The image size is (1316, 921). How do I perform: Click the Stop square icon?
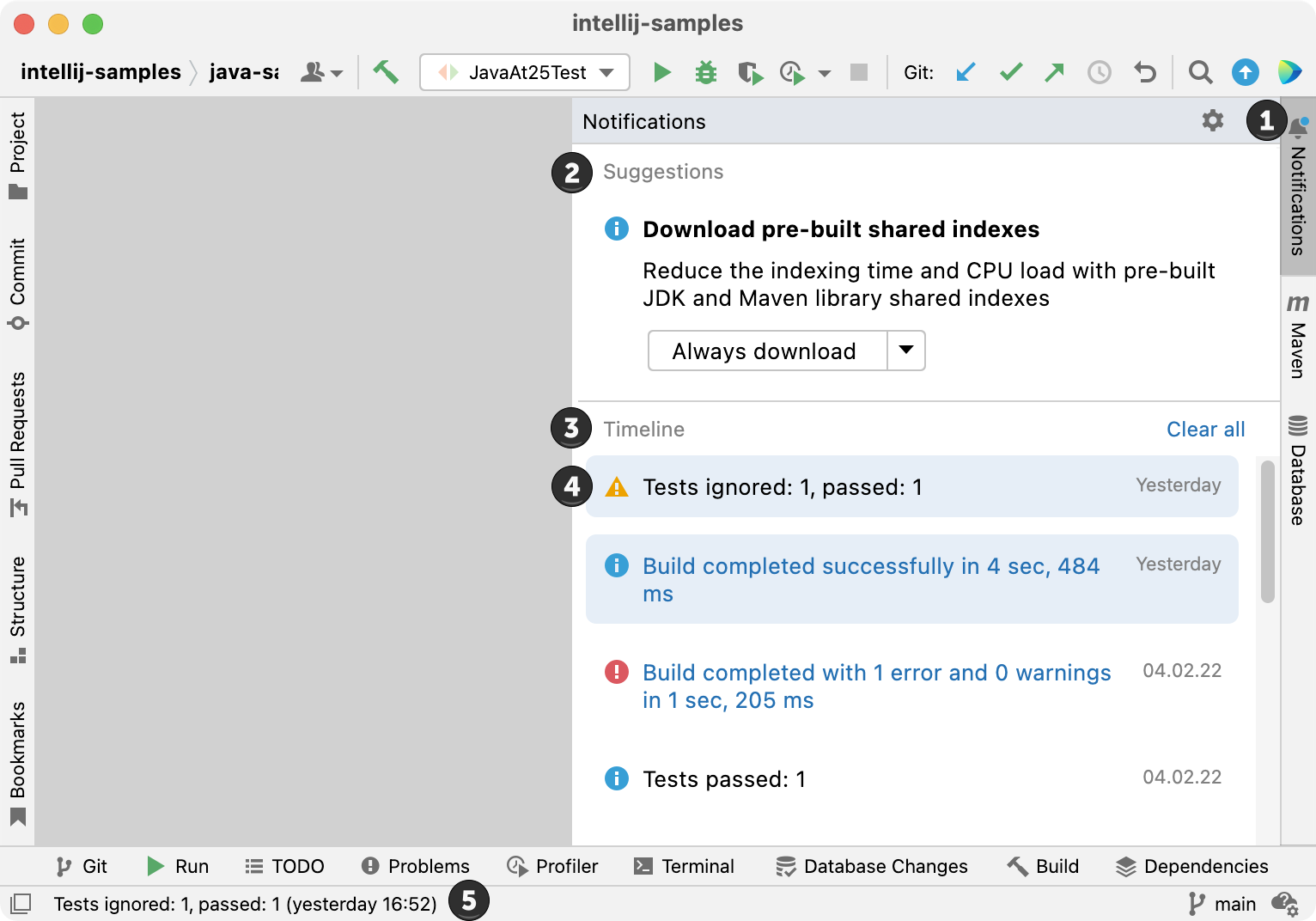pos(859,72)
